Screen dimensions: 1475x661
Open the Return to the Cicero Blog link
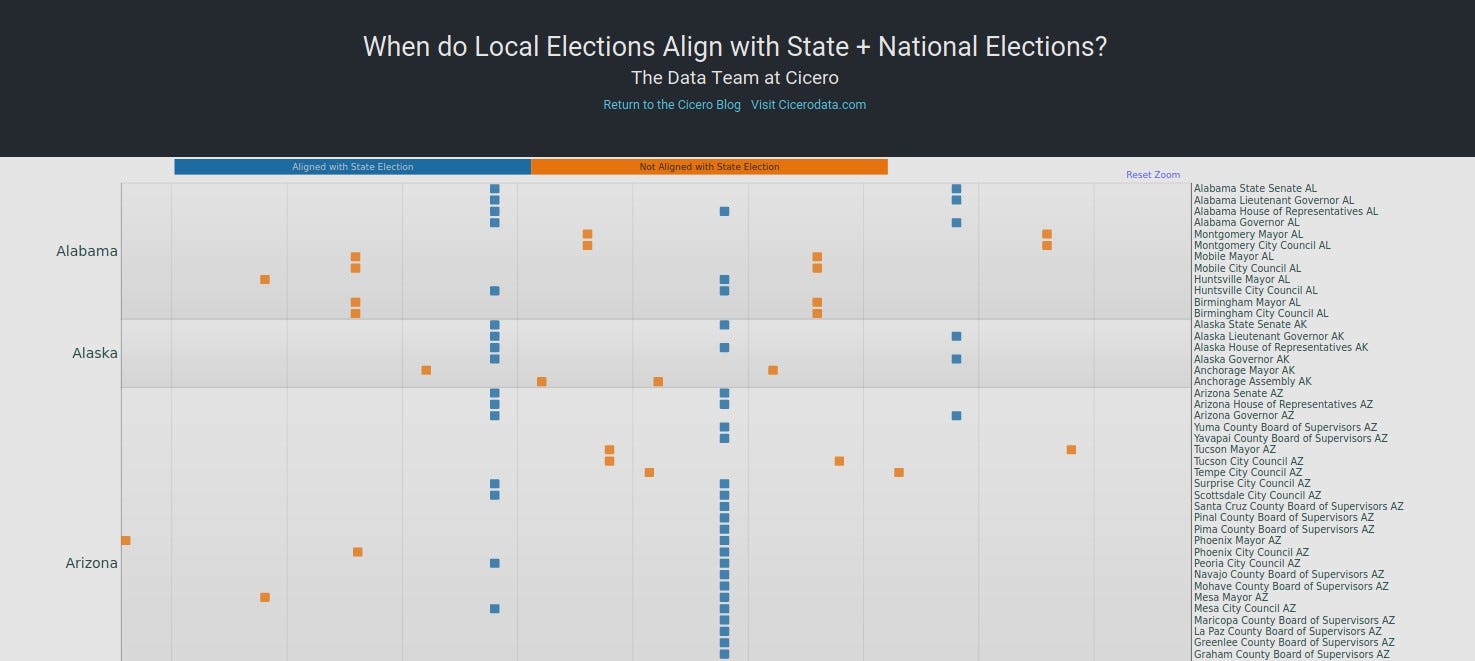[x=672, y=104]
